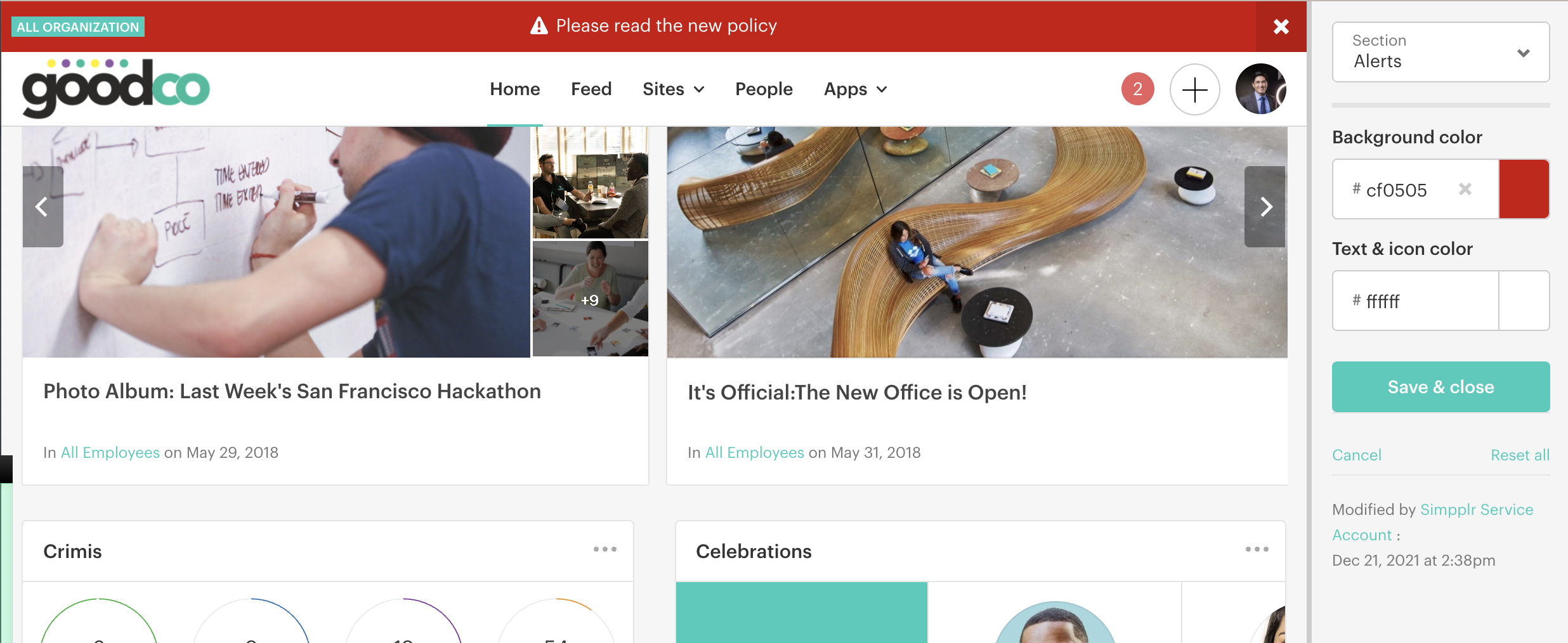This screenshot has width=1568, height=643.
Task: Dismiss the red policy alert banner
Action: 1281,27
